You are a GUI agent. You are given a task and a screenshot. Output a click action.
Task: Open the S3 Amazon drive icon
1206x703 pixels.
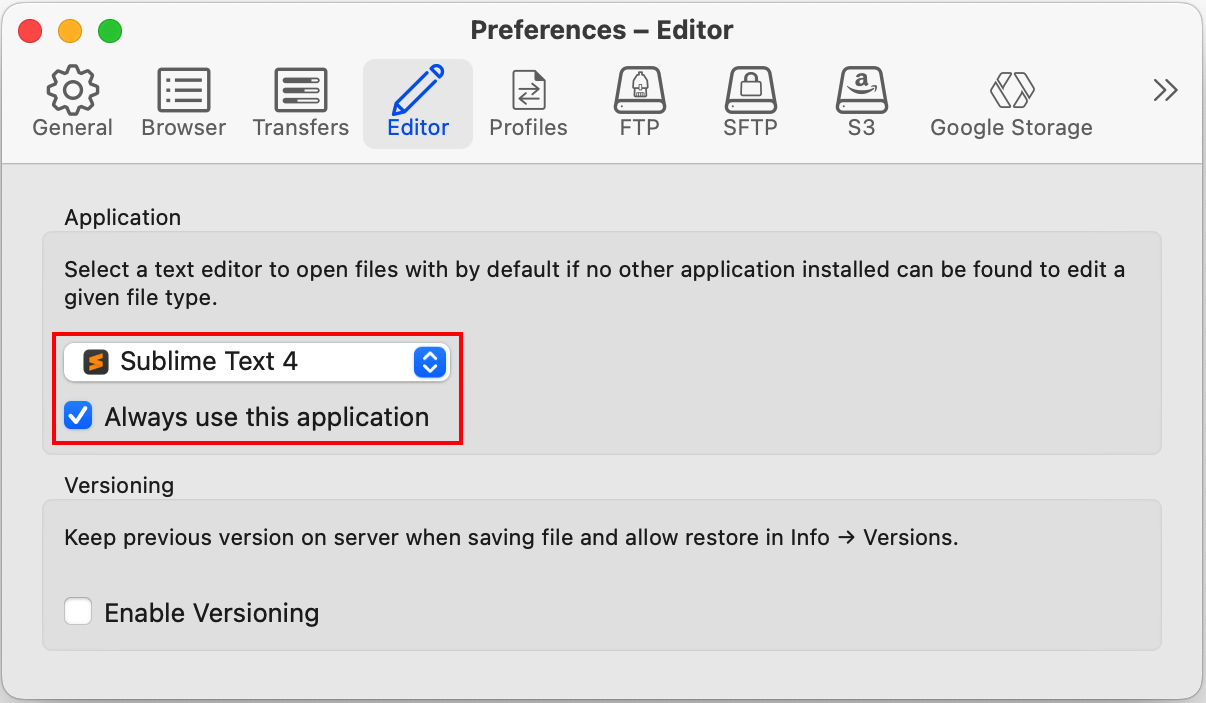pyautogui.click(x=862, y=90)
